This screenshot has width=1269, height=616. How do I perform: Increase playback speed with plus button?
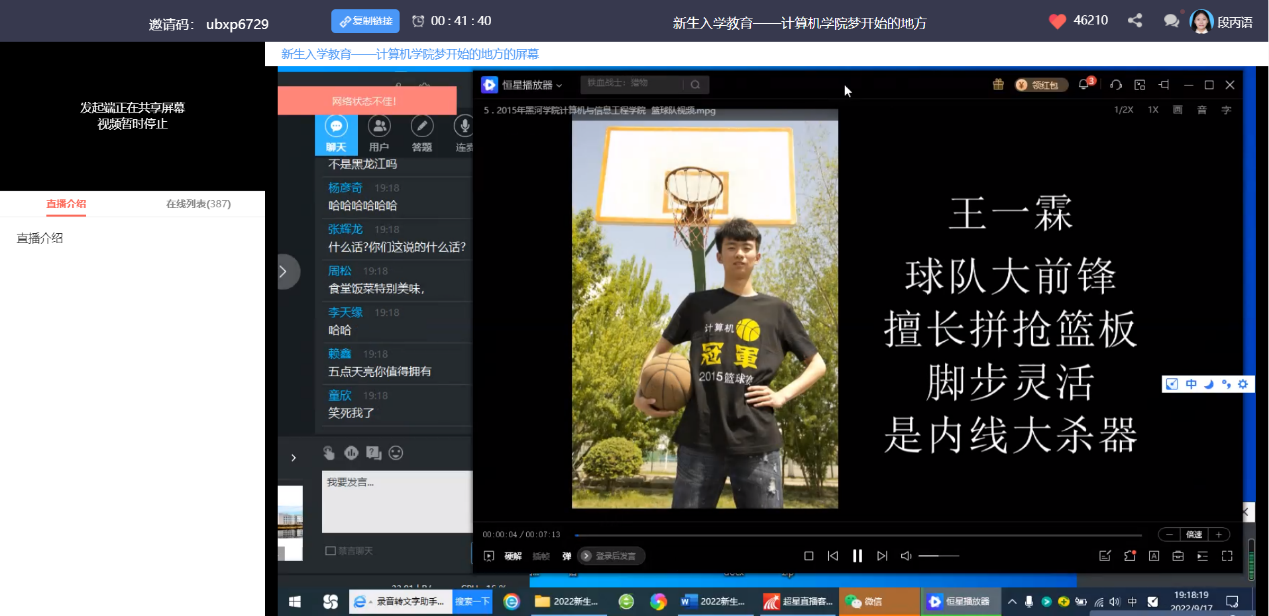[x=1219, y=534]
